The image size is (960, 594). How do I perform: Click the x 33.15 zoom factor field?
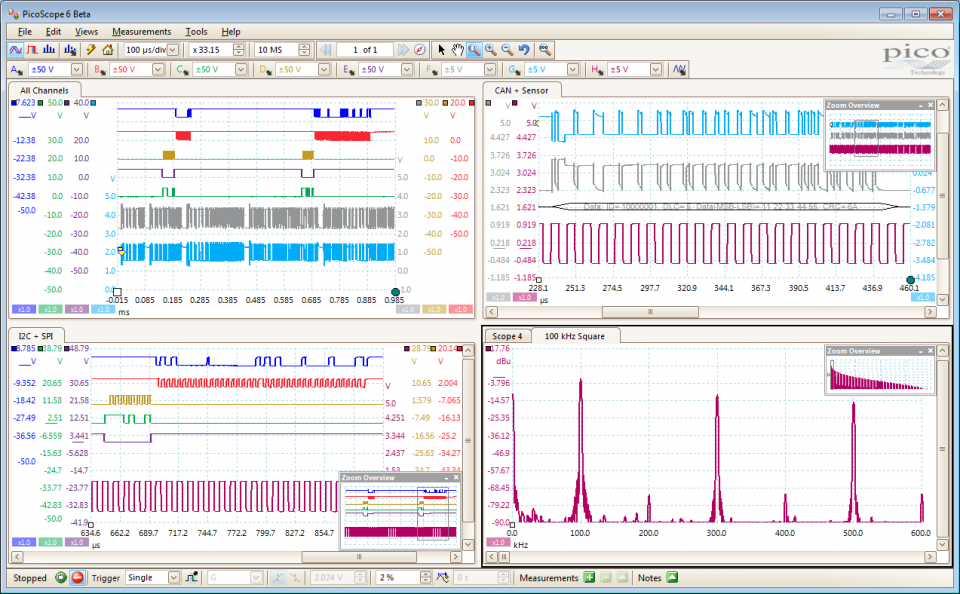point(217,50)
